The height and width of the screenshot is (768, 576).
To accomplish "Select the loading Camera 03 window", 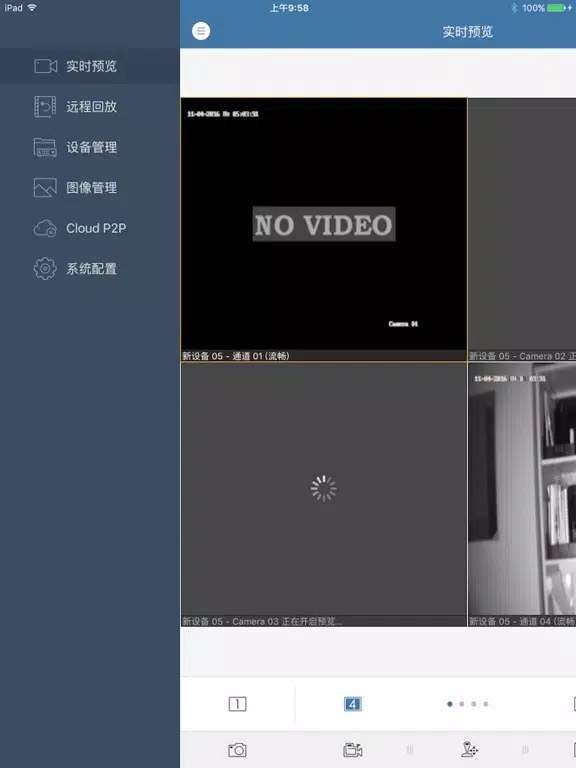I will point(324,494).
